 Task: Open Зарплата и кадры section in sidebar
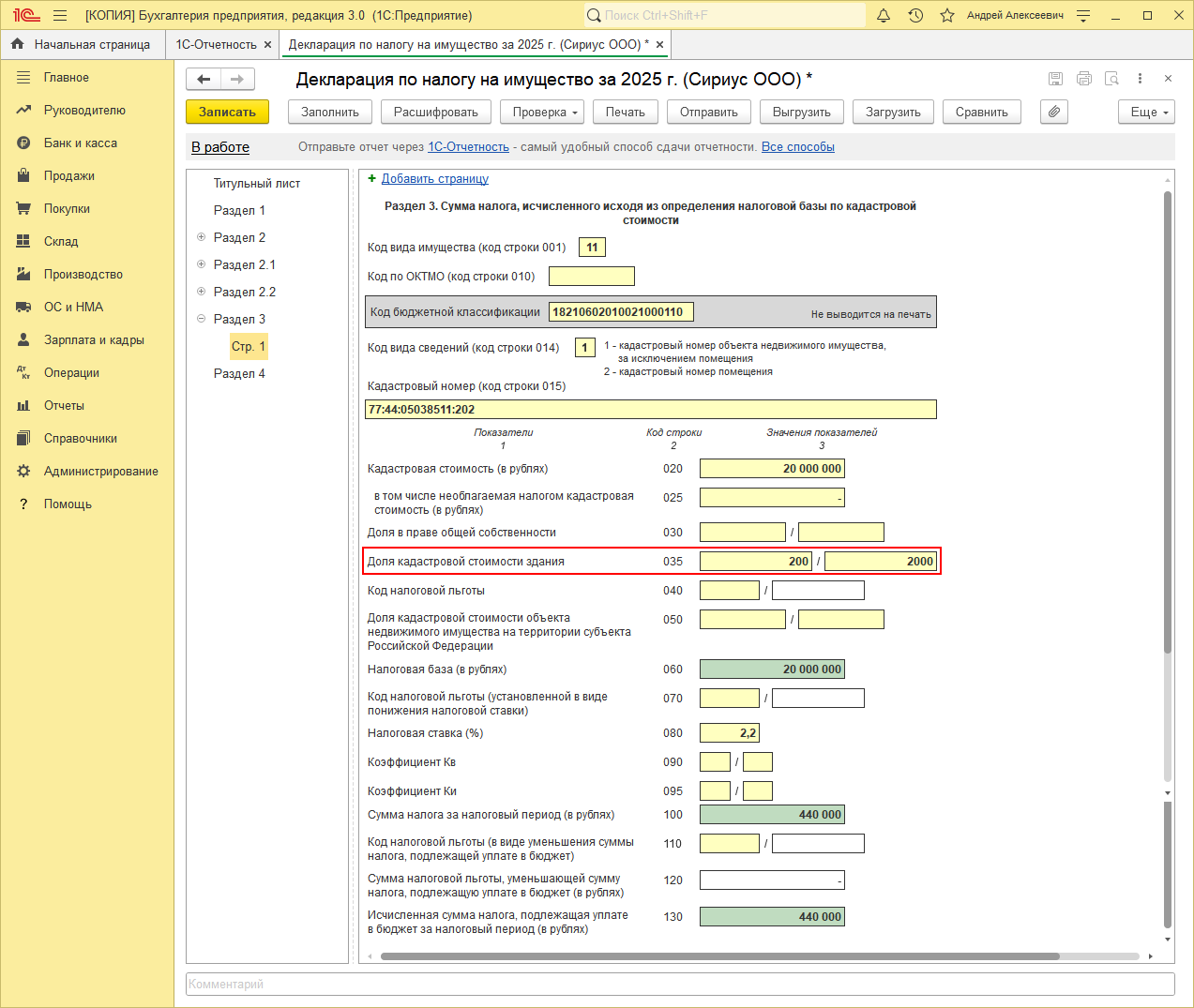[x=94, y=339]
